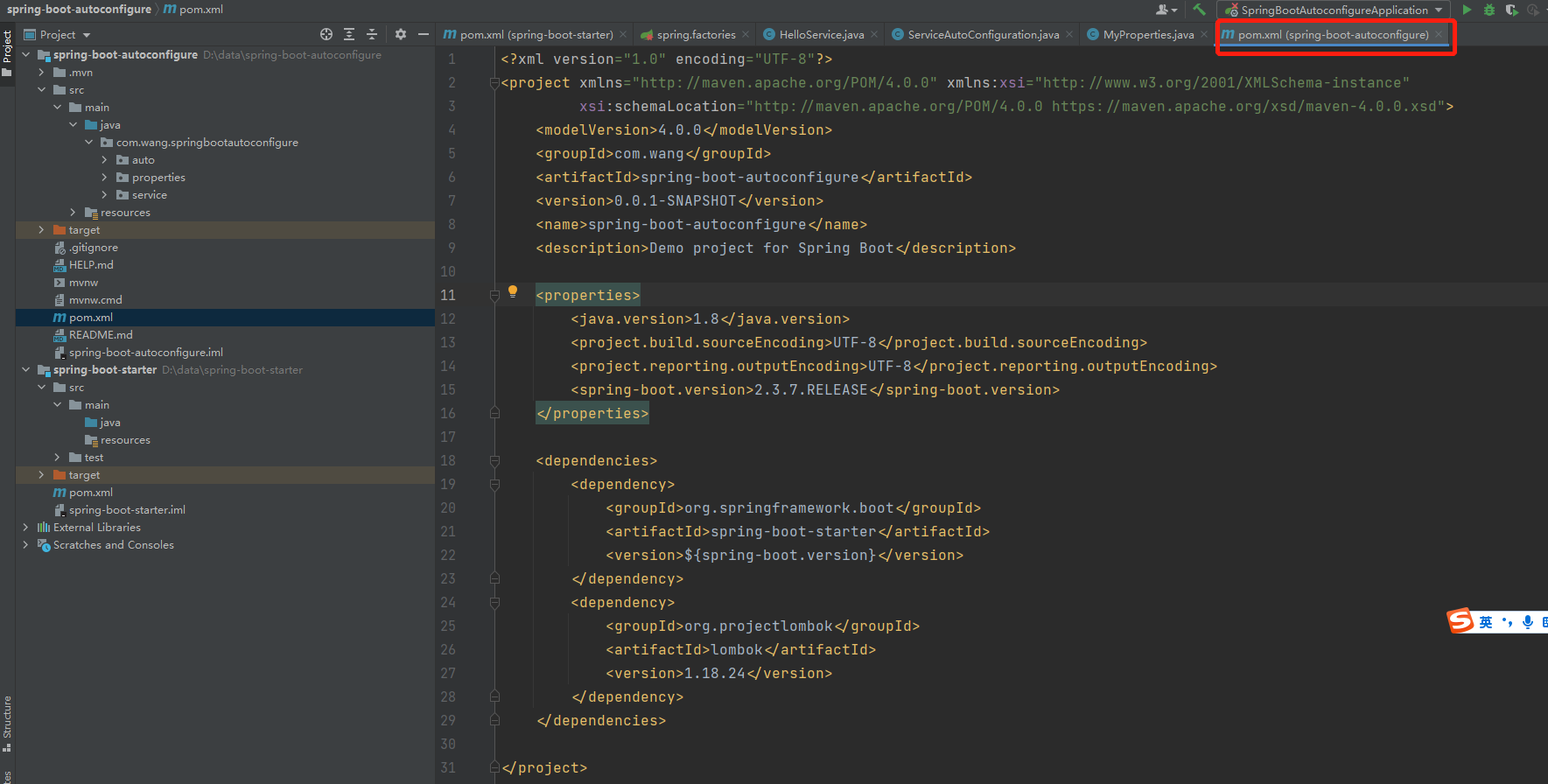
Task: Expand the External Libraries node
Action: pyautogui.click(x=25, y=528)
